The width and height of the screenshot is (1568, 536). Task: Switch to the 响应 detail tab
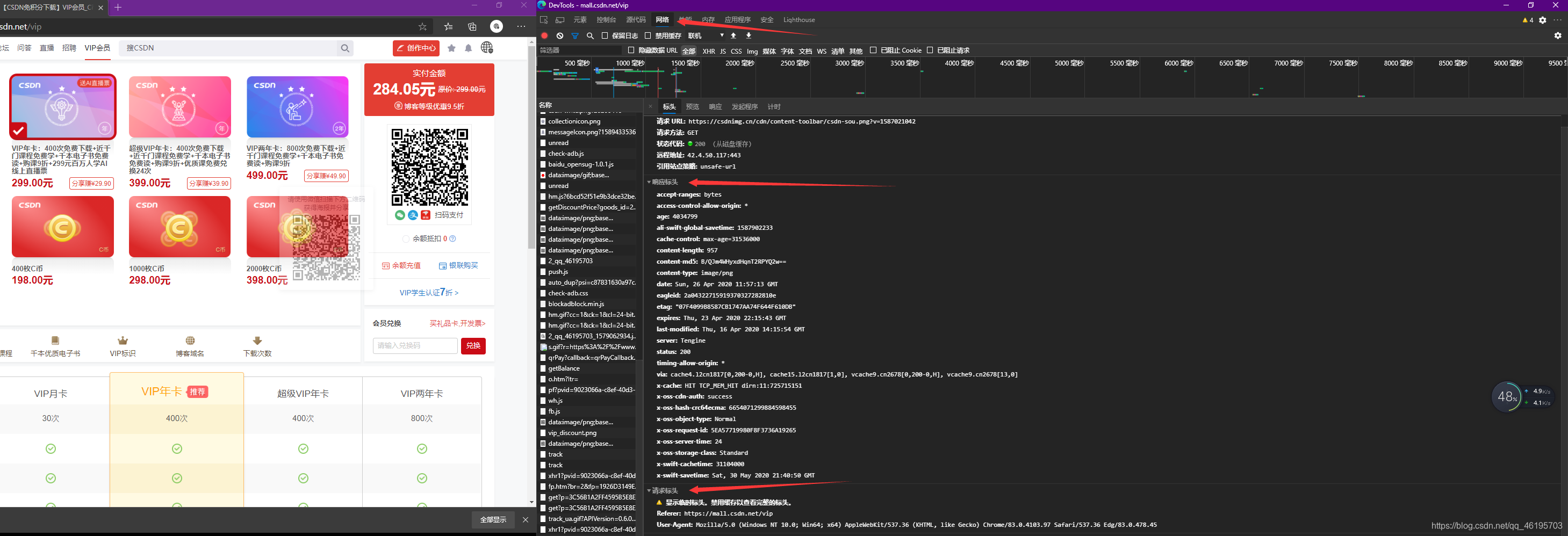(x=715, y=107)
